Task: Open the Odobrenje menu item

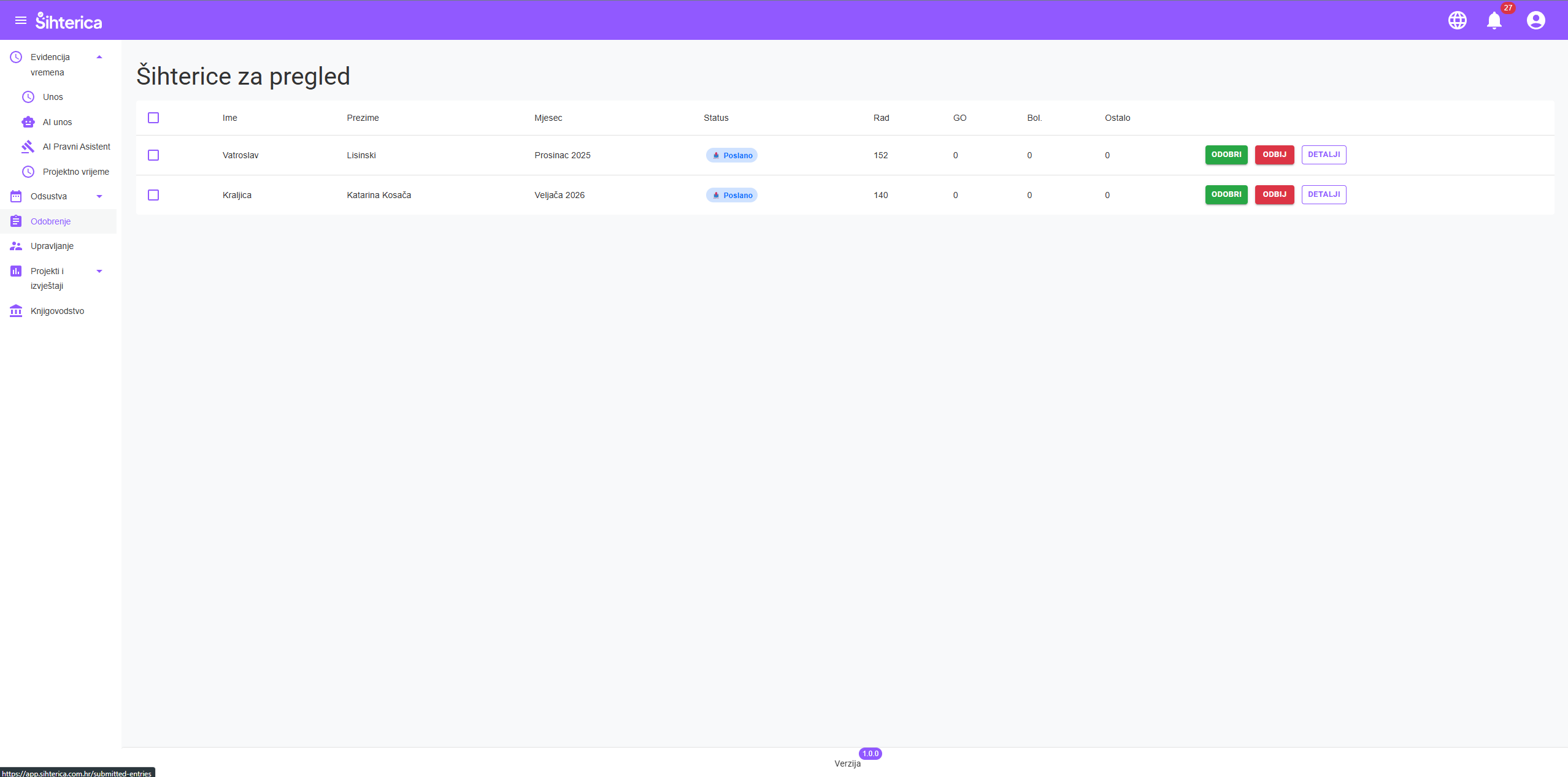Action: coord(51,221)
